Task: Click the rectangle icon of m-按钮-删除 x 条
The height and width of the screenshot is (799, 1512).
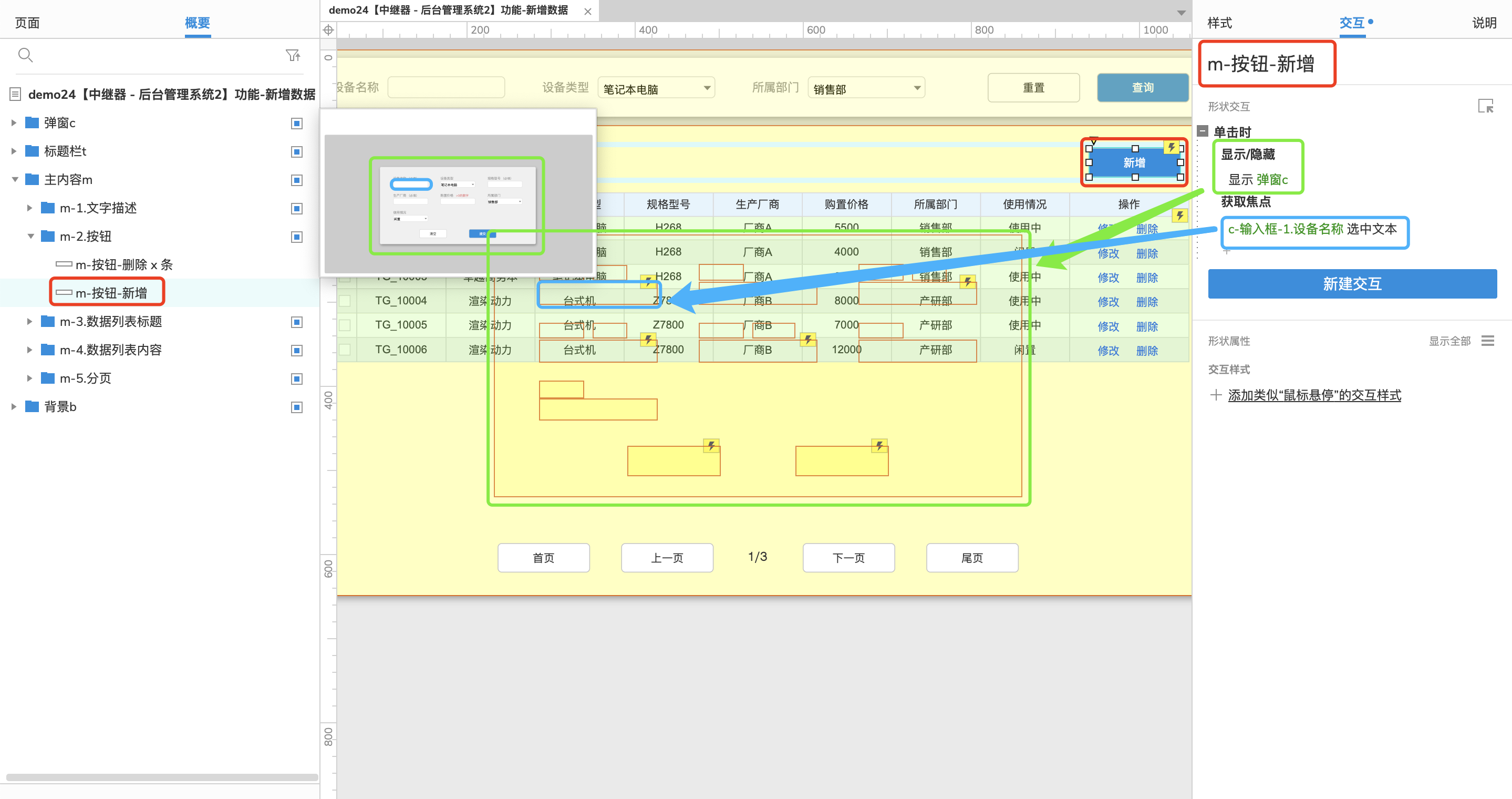Action: pyautogui.click(x=64, y=264)
